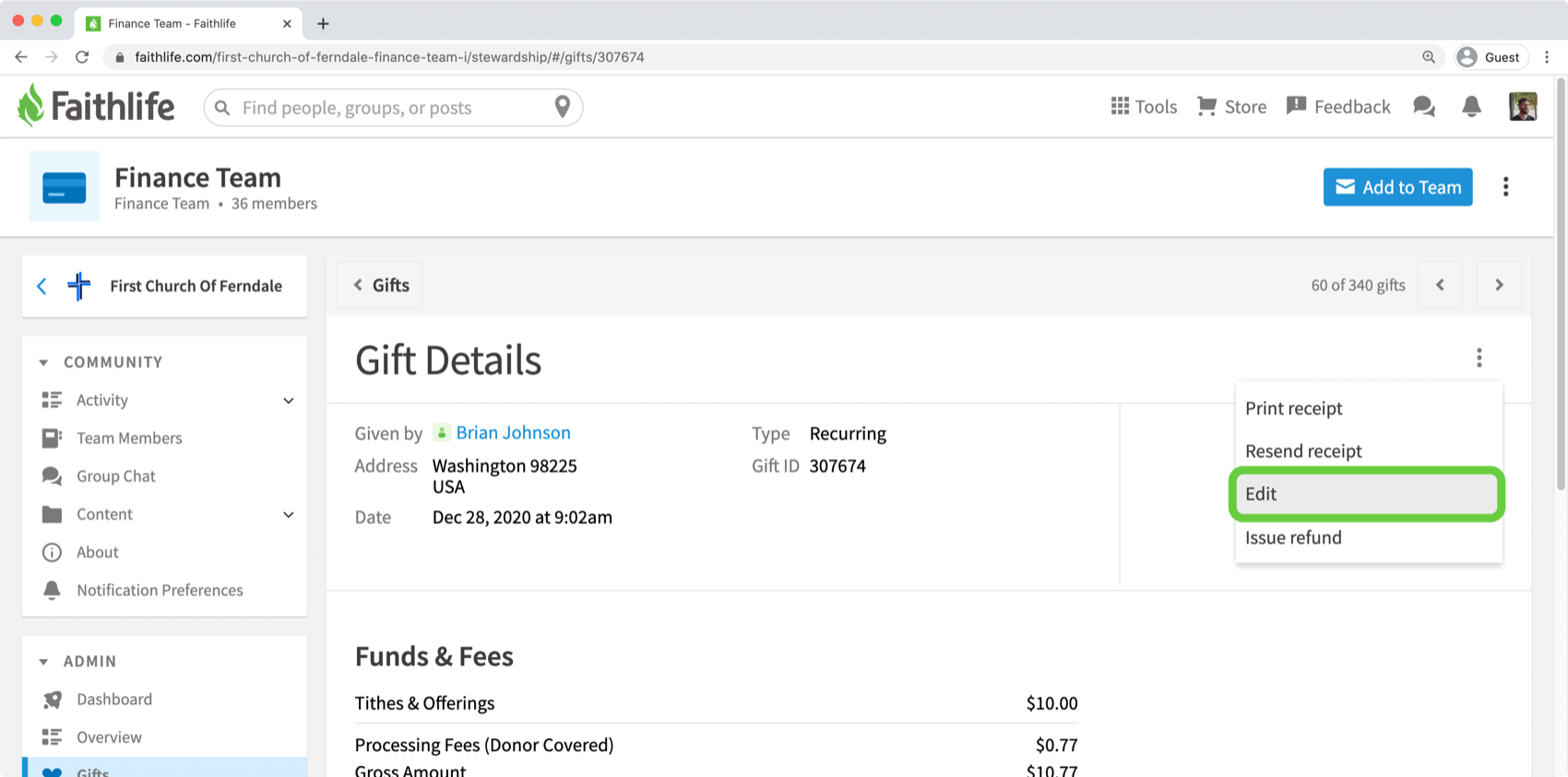Screen dimensions: 1568x777
Task: Open Group Chat page
Action: [116, 476]
